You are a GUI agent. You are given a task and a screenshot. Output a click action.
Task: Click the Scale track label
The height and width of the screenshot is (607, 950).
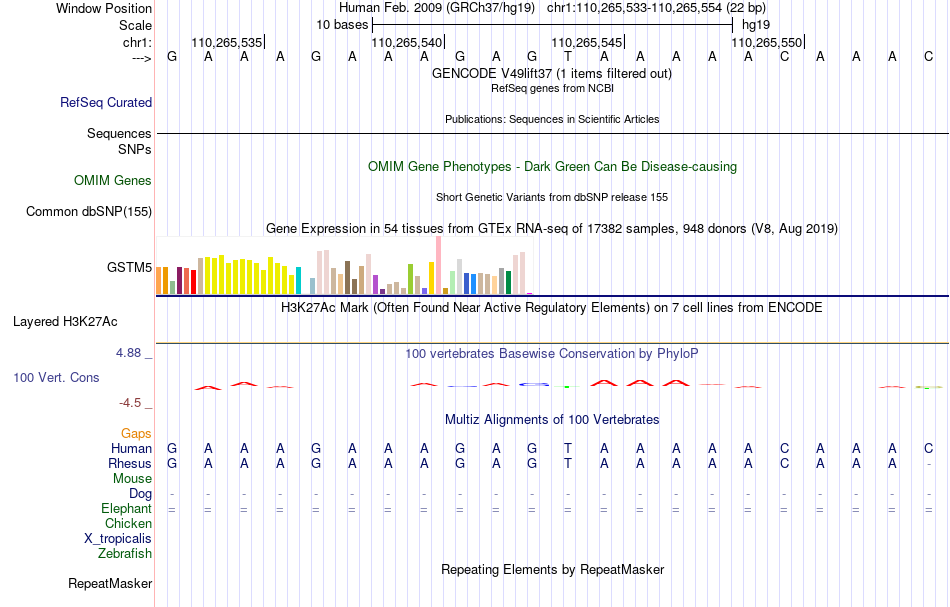click(135, 25)
